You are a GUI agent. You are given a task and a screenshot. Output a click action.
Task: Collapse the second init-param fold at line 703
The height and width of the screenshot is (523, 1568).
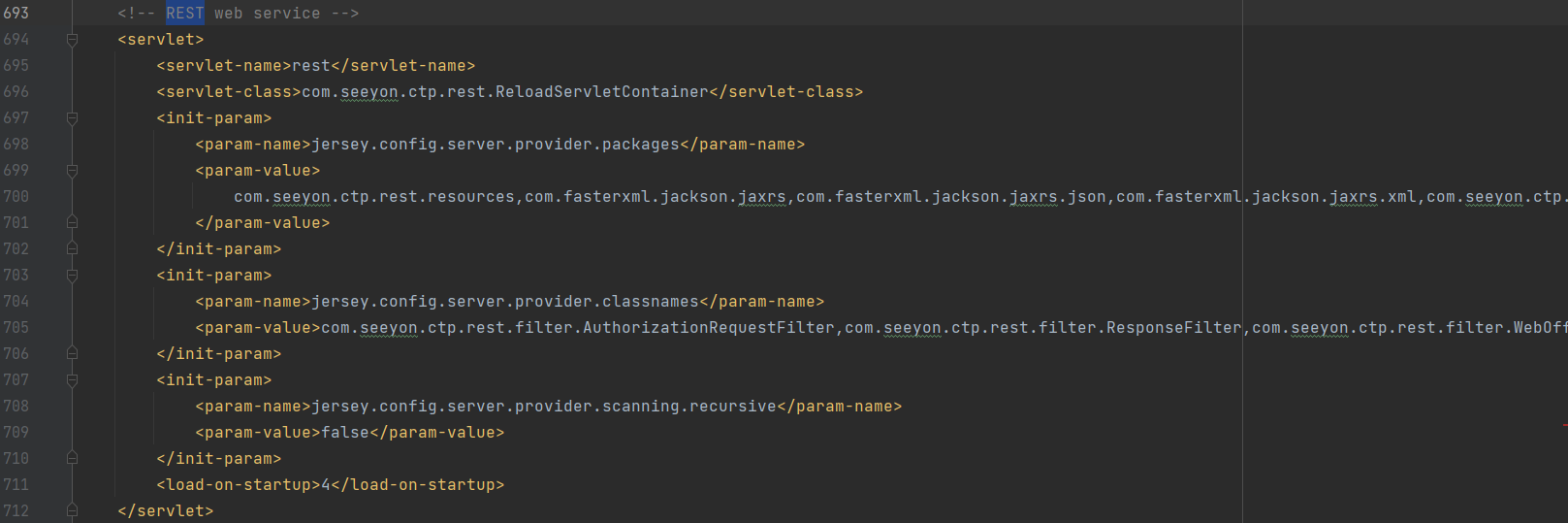pos(72,276)
